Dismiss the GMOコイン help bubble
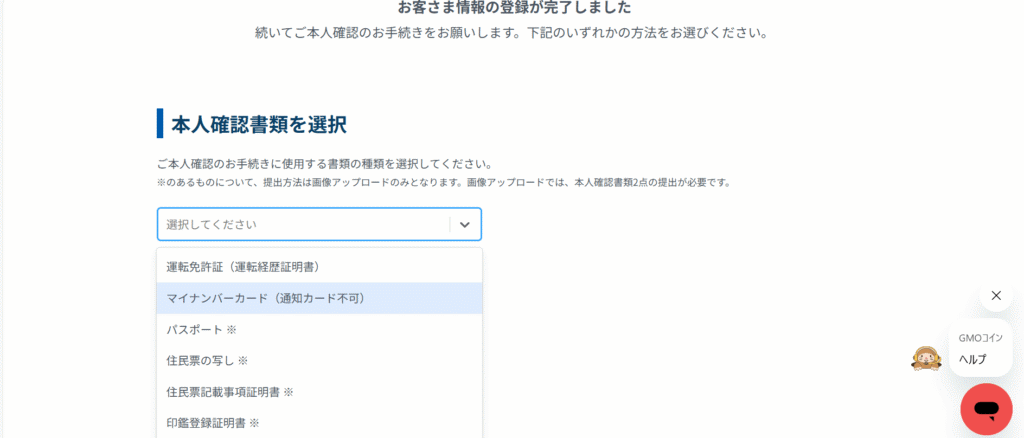 [x=995, y=295]
